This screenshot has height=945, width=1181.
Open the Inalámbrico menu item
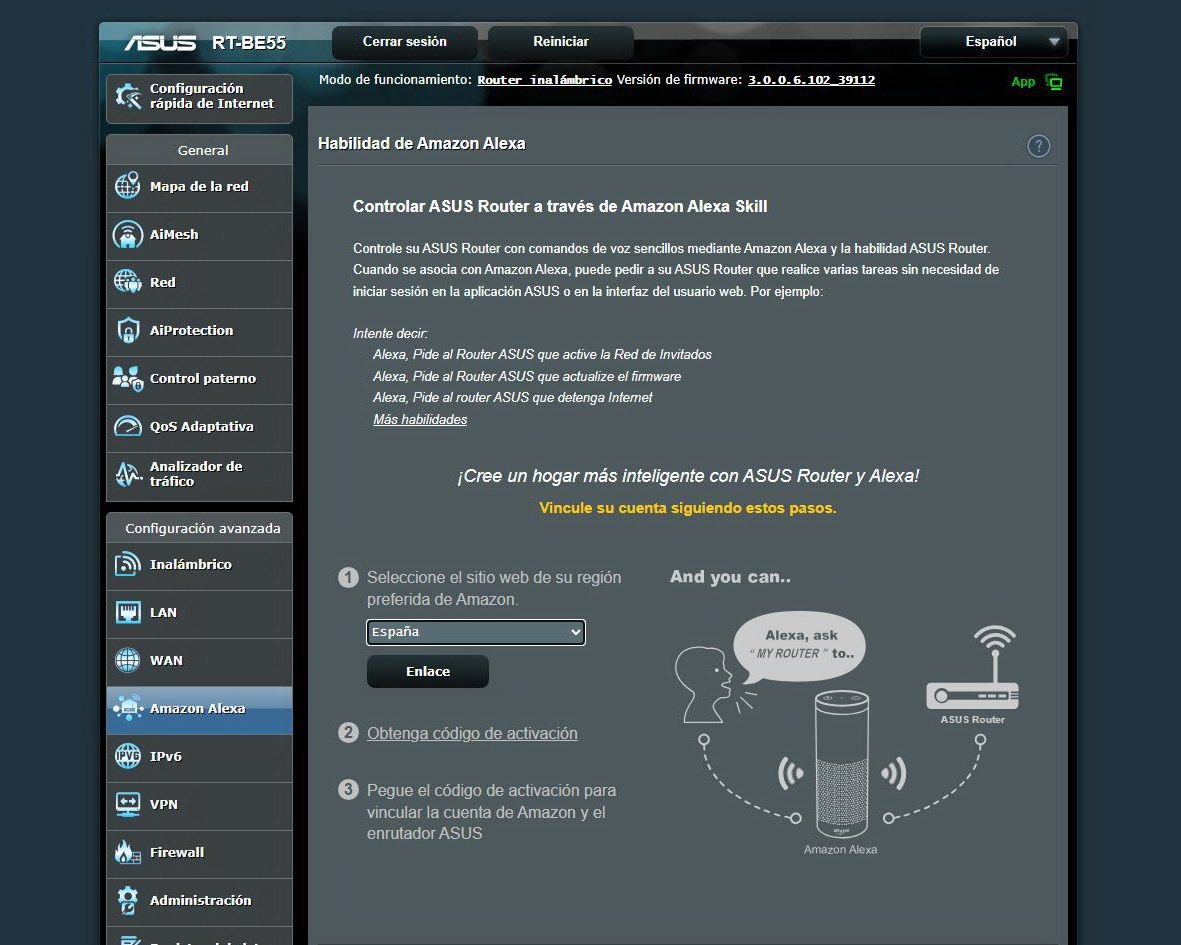[x=190, y=565]
